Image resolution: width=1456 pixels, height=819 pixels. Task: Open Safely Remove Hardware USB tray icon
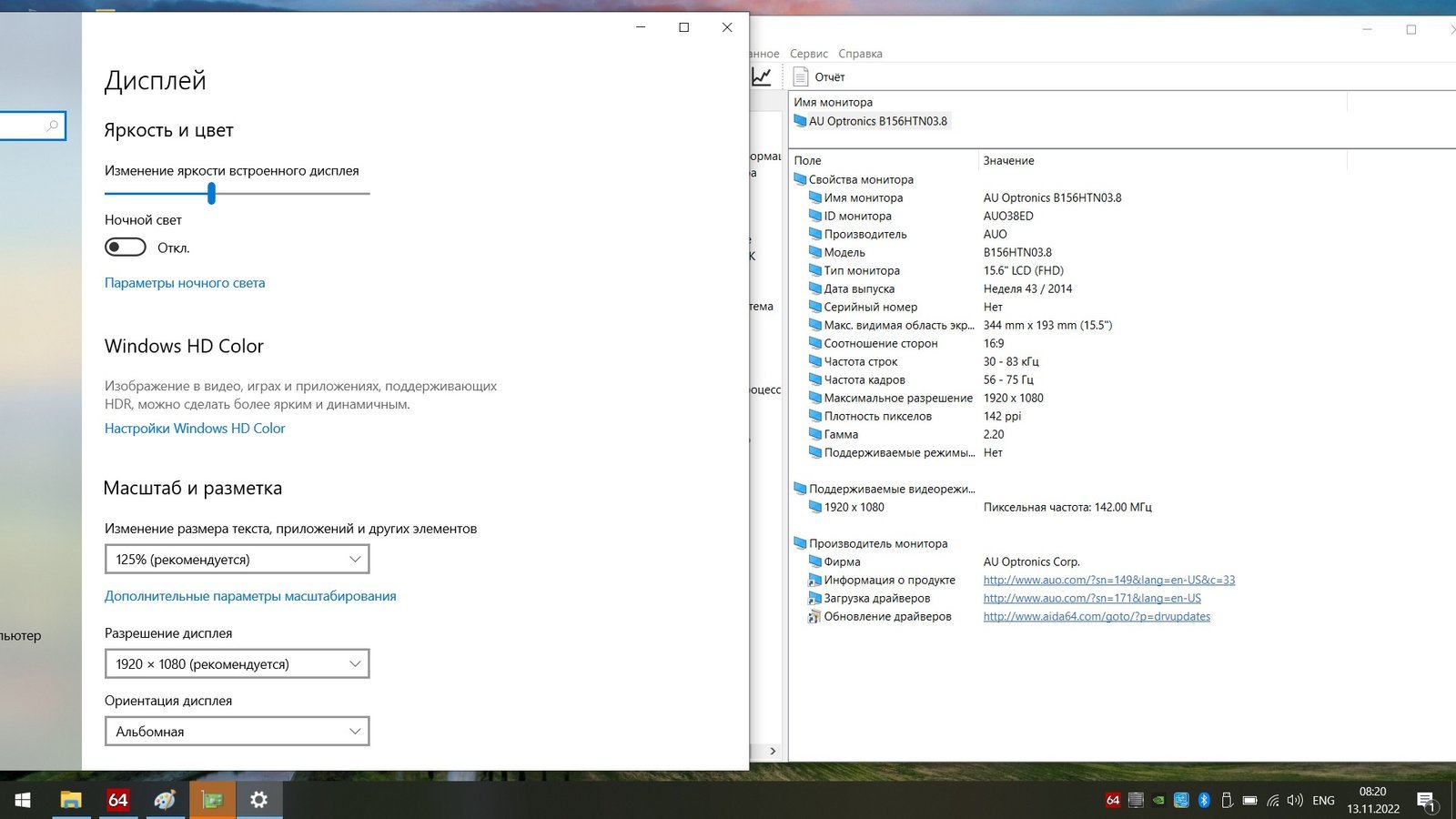pyautogui.click(x=1227, y=800)
